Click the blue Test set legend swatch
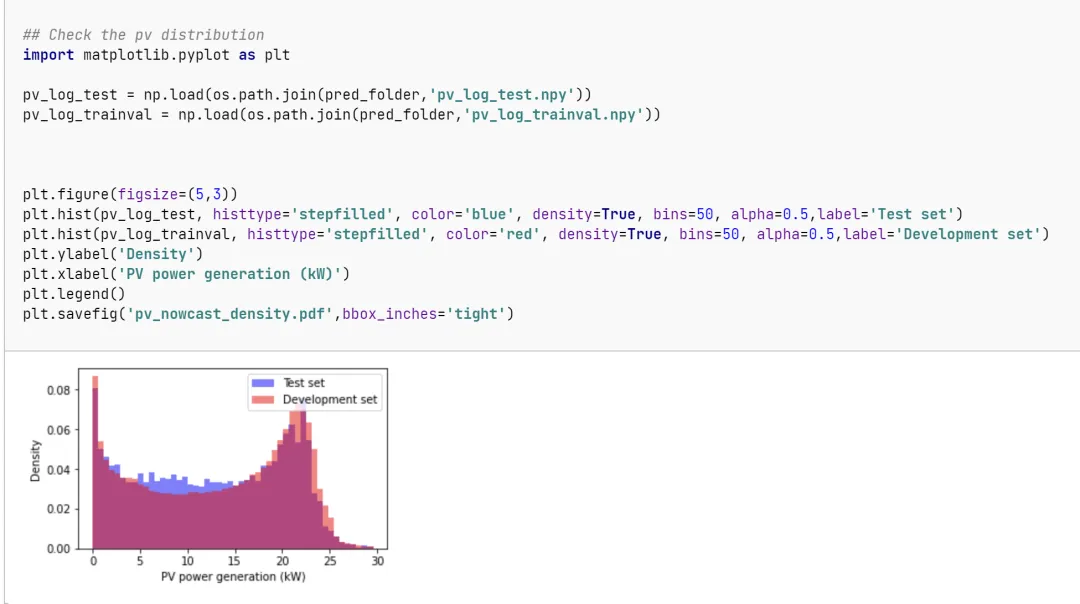Viewport: 1080px width, 604px height. click(x=263, y=383)
